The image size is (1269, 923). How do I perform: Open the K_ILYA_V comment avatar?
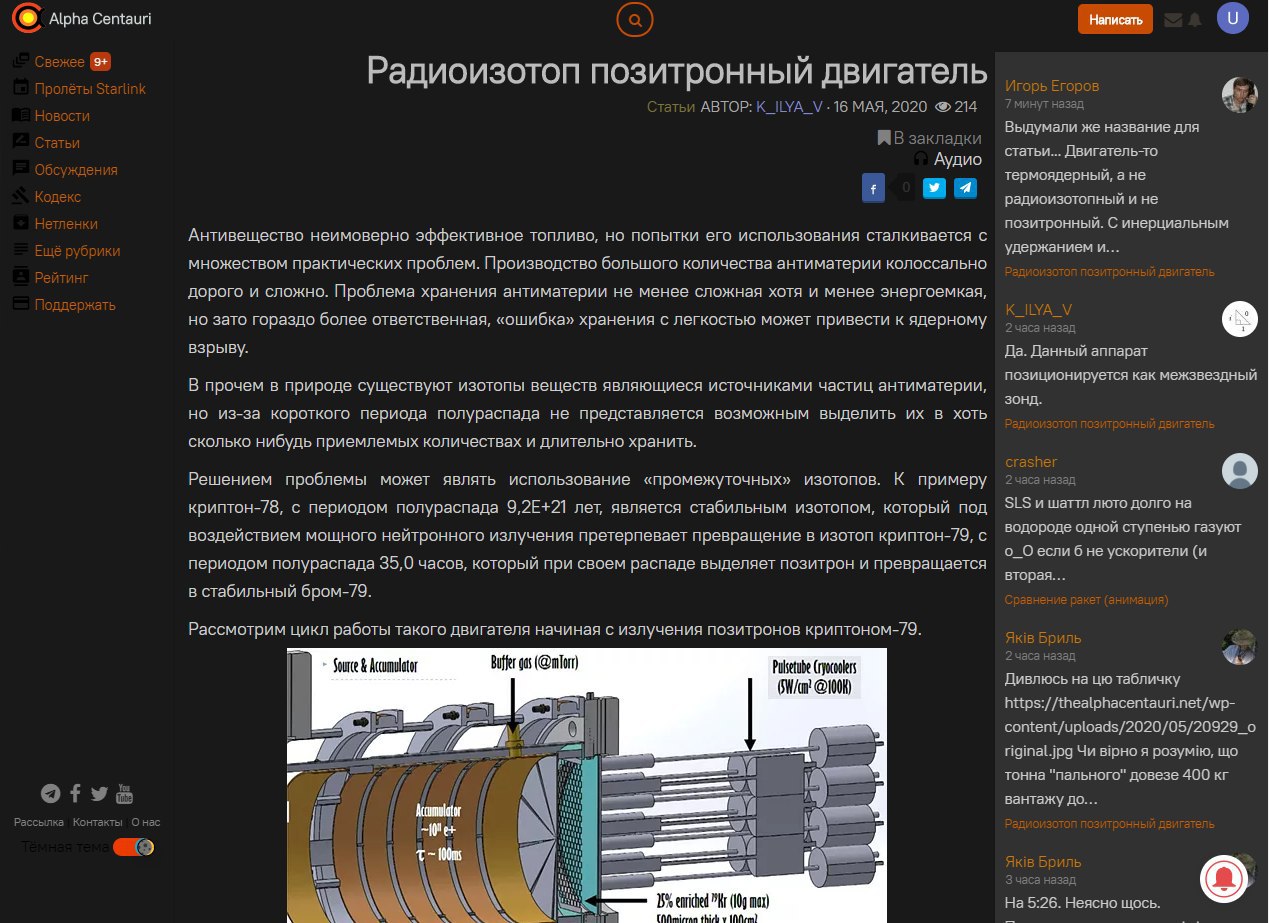1240,319
